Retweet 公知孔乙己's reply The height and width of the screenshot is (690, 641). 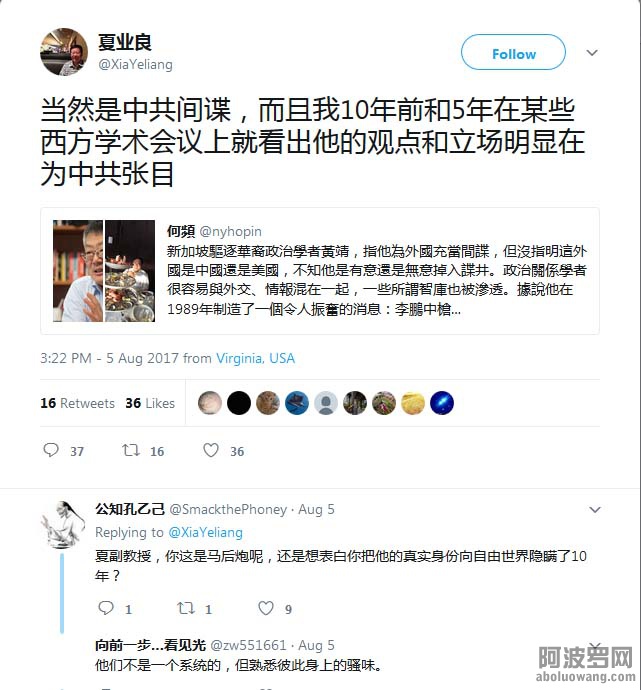click(x=185, y=608)
